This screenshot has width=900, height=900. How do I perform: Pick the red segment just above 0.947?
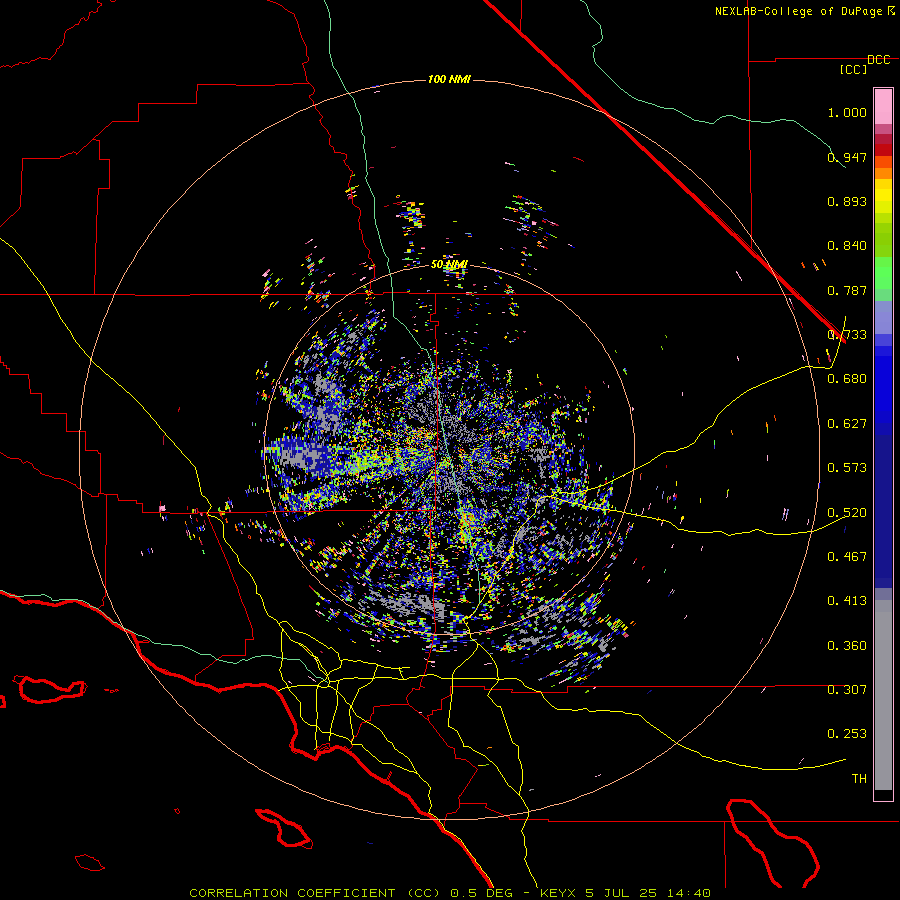tap(883, 150)
